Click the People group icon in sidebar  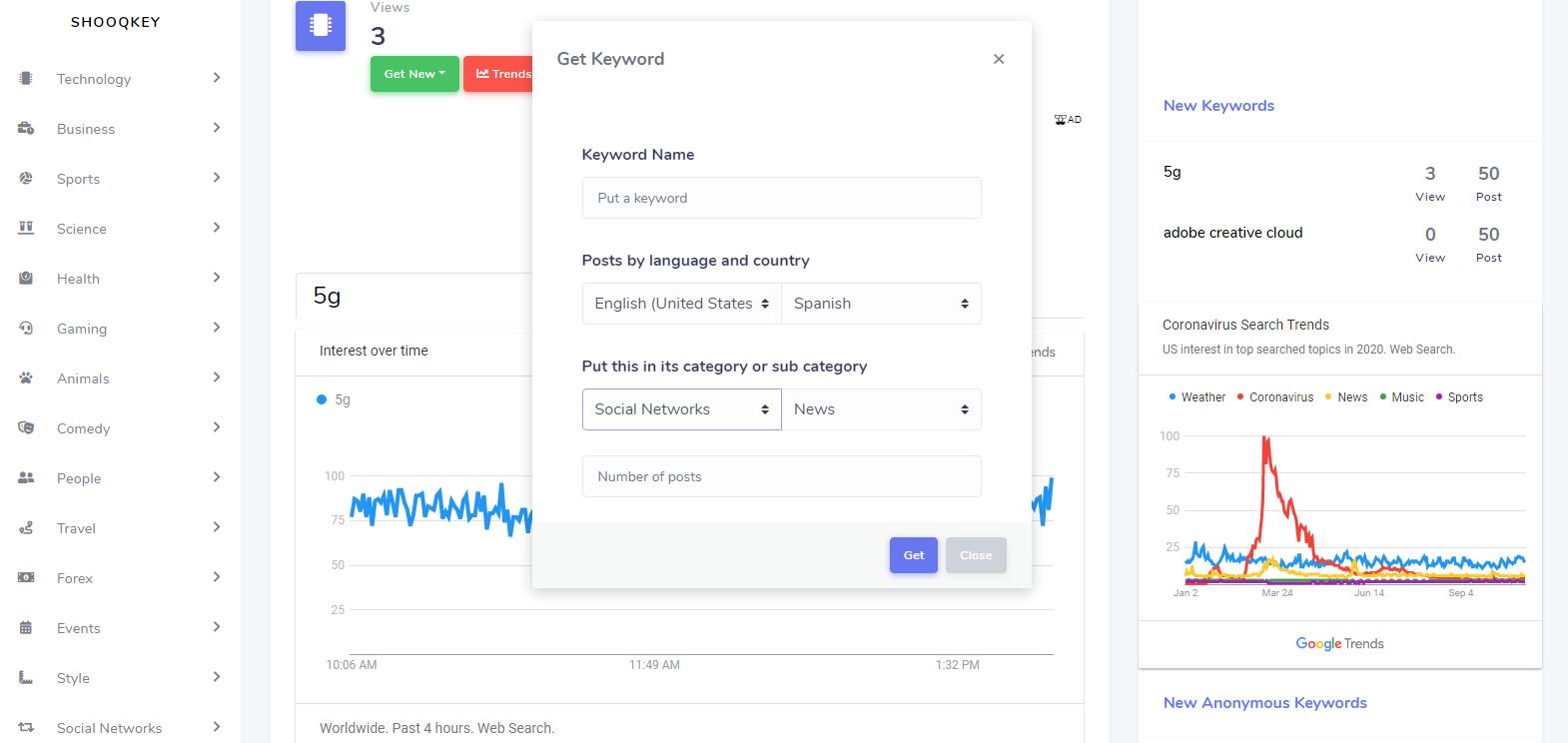coord(26,477)
